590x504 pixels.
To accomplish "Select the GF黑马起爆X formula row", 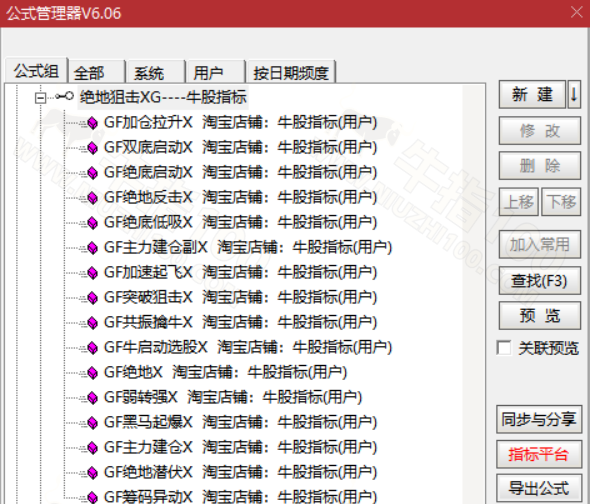I will (240, 422).
